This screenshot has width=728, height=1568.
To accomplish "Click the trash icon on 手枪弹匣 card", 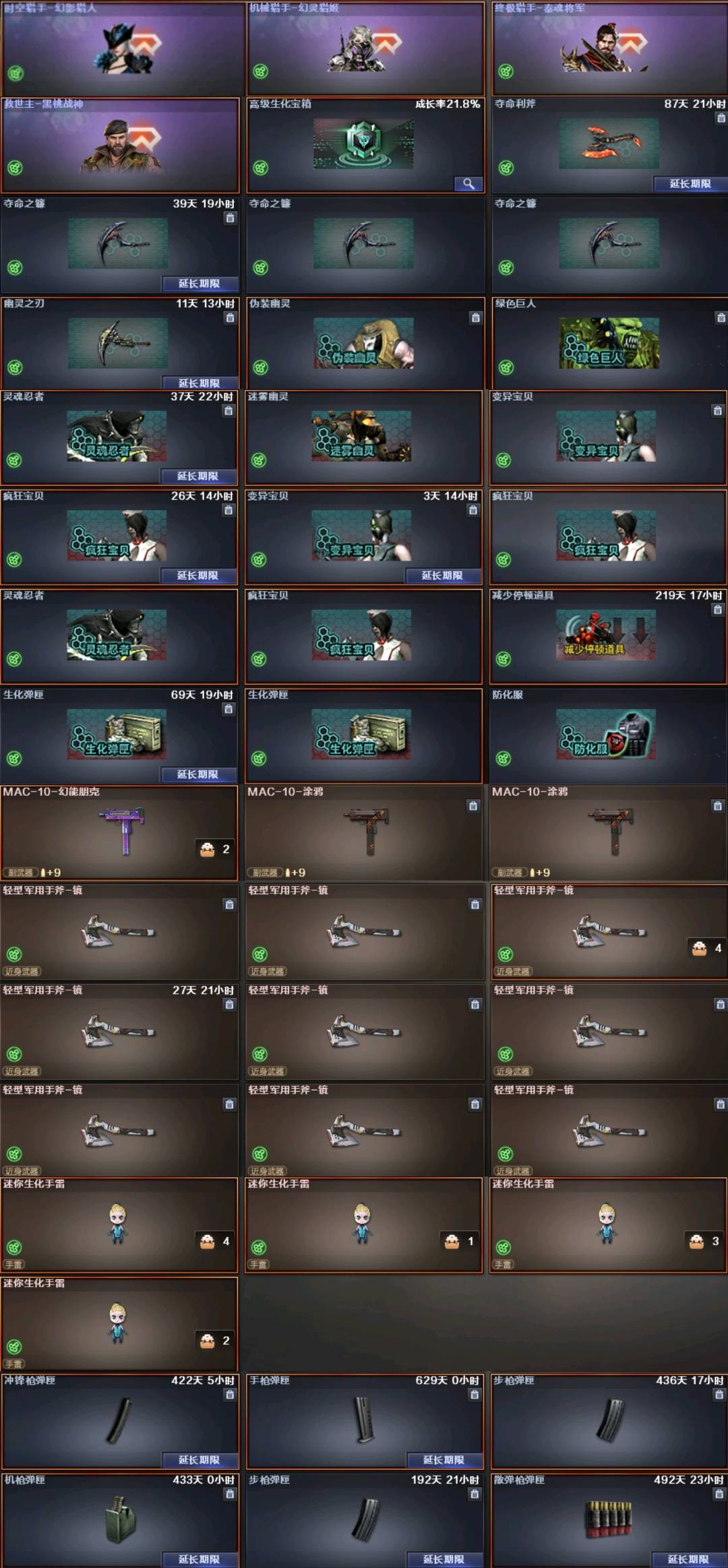I will click(475, 1395).
